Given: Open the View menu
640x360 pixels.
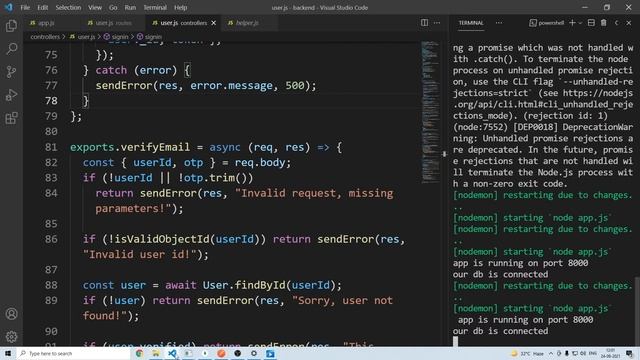Looking at the screenshot, I should click(x=95, y=7).
